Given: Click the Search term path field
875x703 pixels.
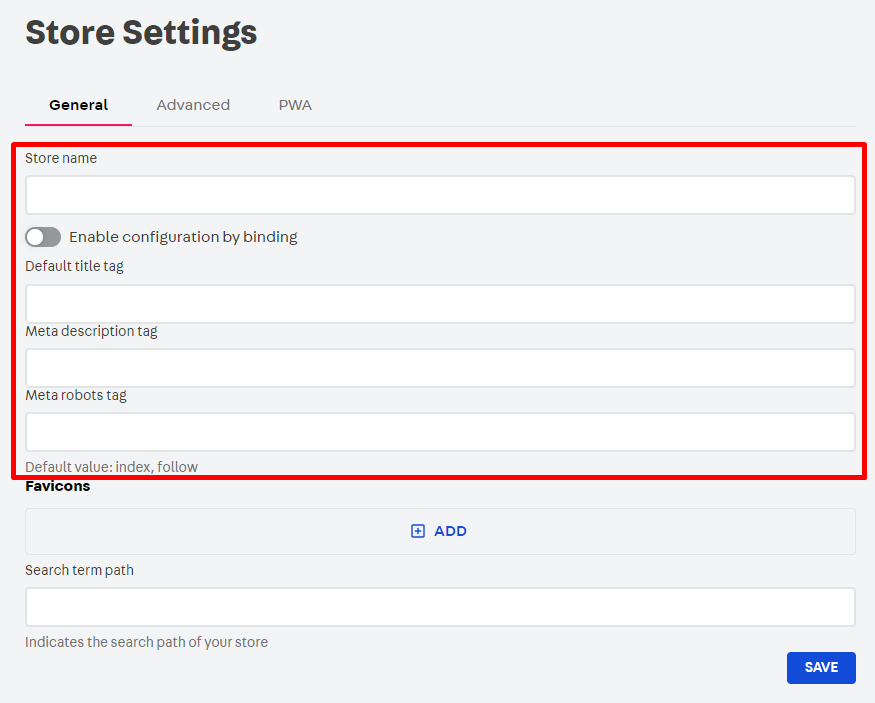Looking at the screenshot, I should [440, 607].
